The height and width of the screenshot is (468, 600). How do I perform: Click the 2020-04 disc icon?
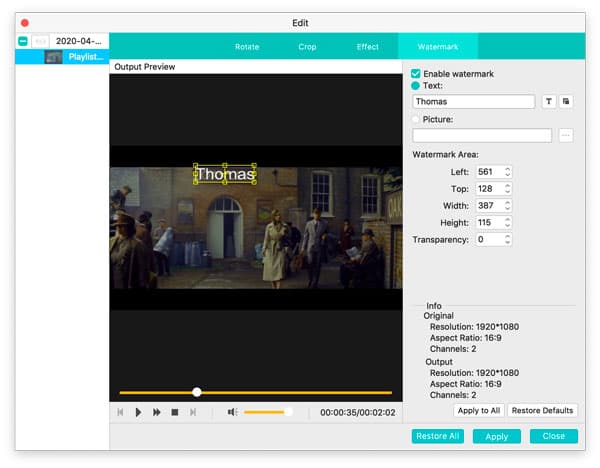(40, 41)
